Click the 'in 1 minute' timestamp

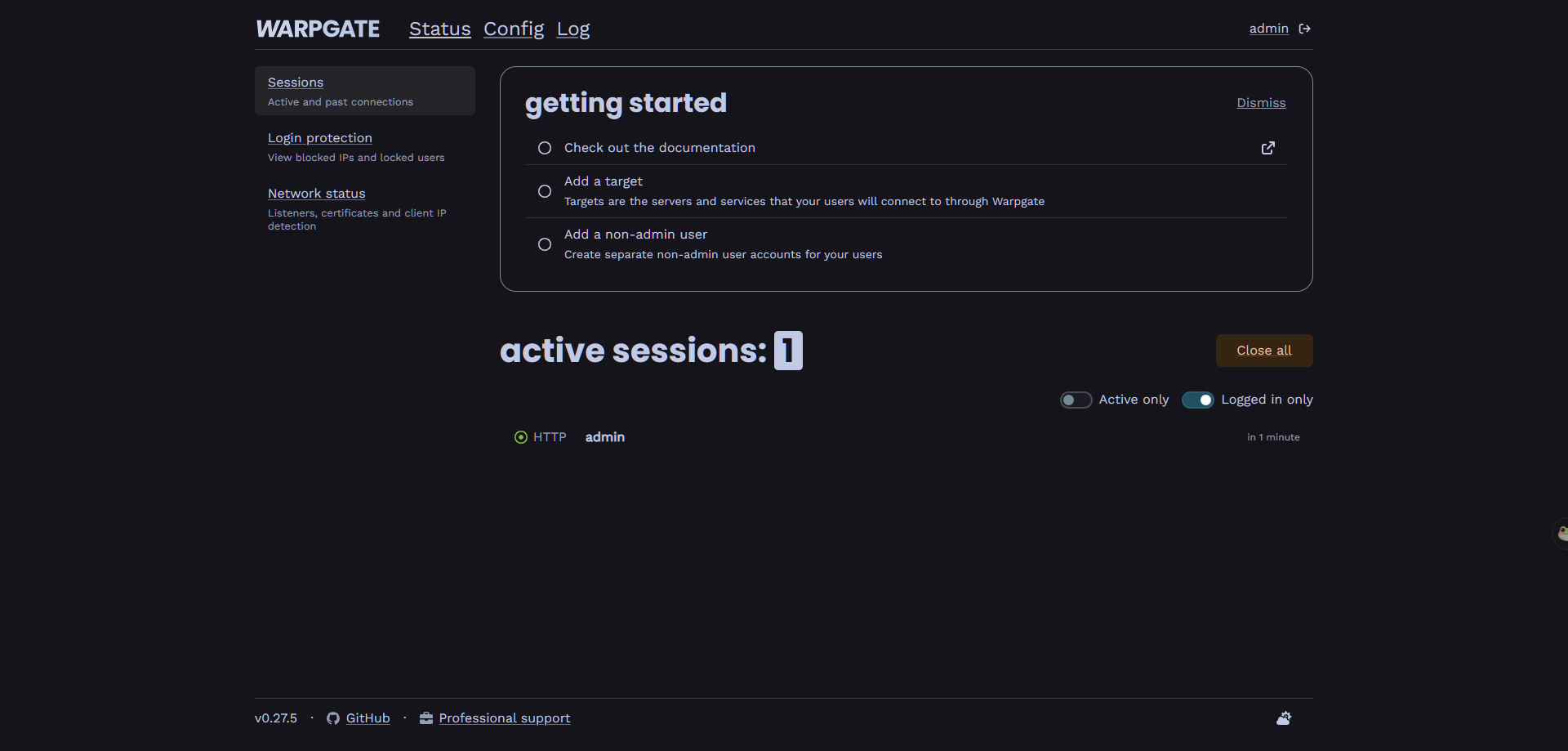tap(1273, 437)
